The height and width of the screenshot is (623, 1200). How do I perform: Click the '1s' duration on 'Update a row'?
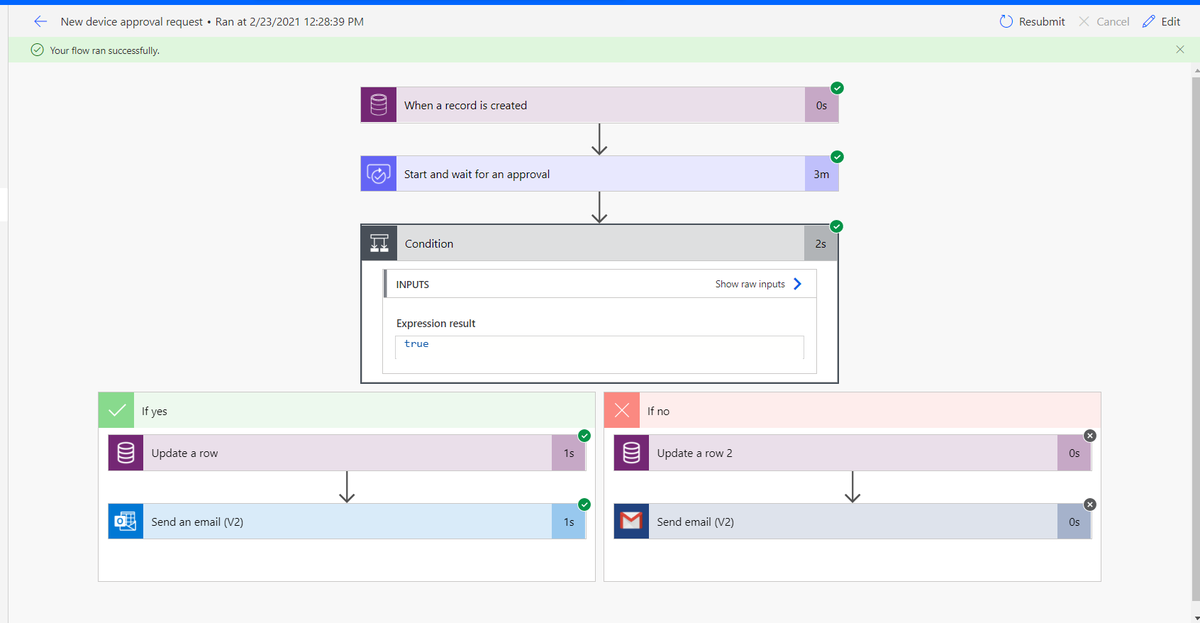[x=568, y=453]
